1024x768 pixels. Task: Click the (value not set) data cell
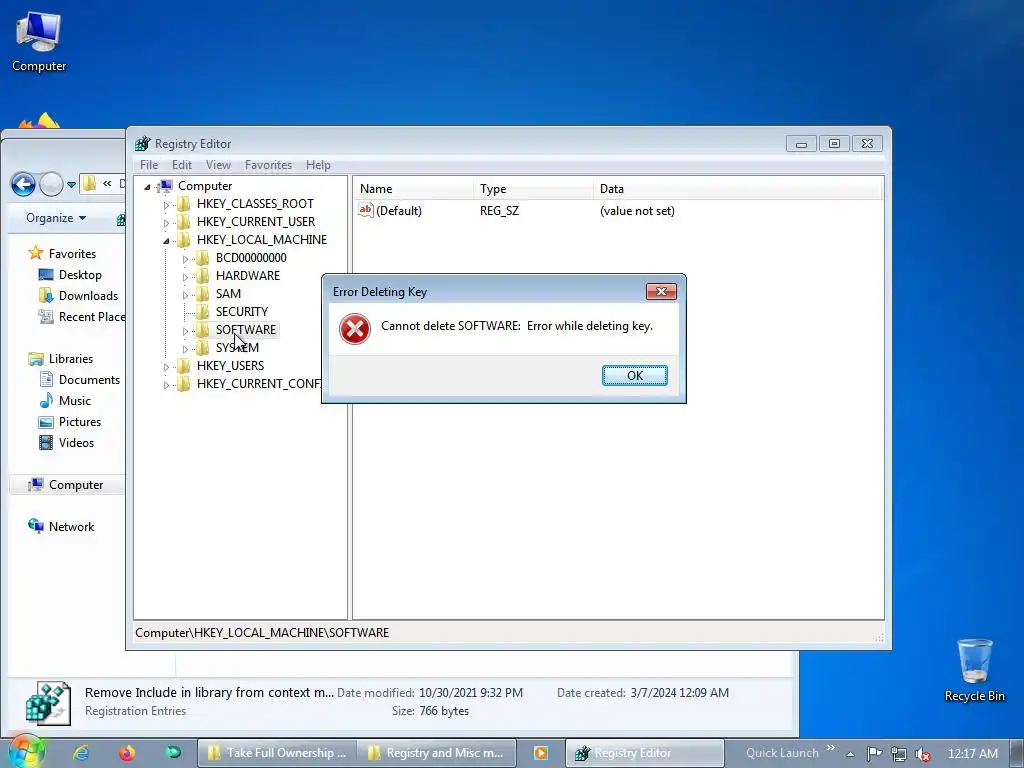[637, 211]
